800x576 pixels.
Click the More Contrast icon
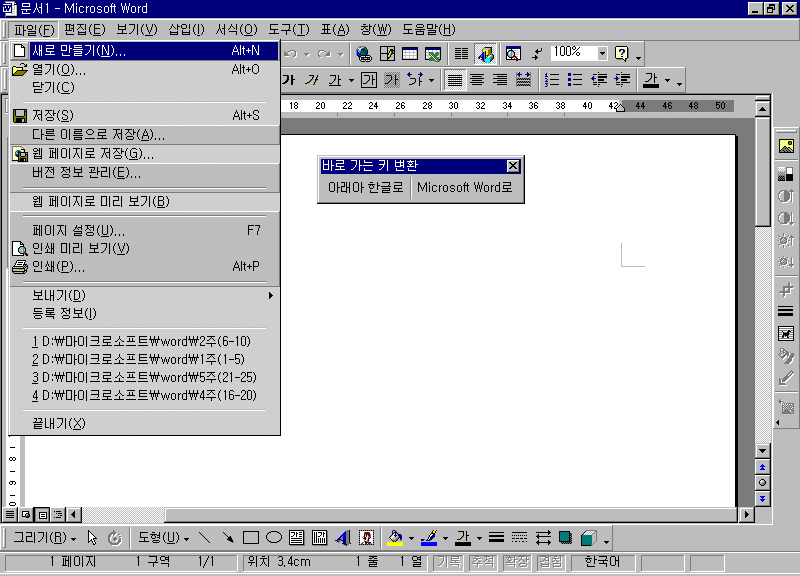point(786,196)
